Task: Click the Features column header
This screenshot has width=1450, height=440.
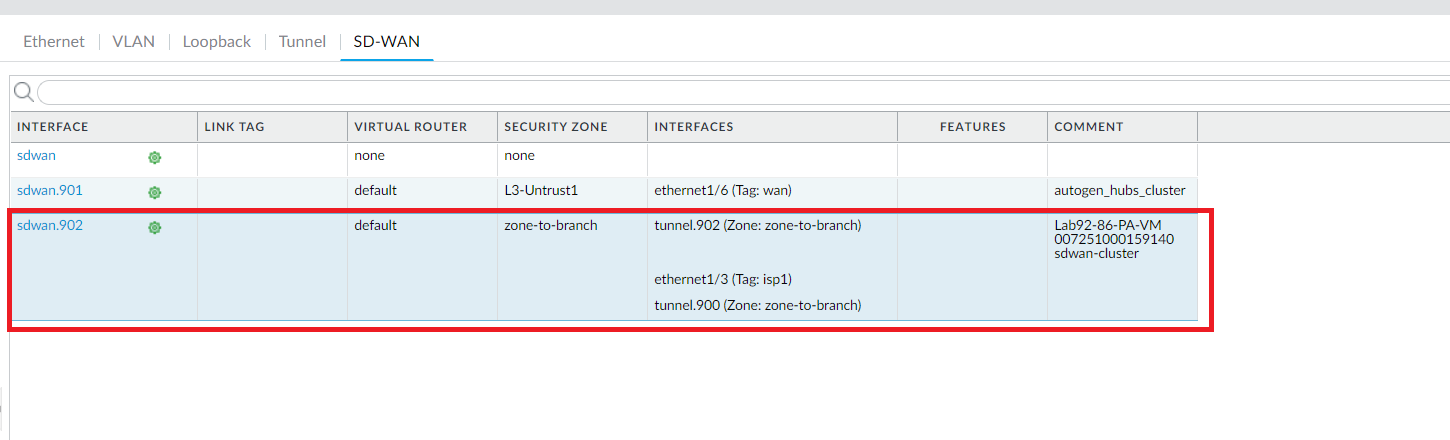Action: [972, 127]
